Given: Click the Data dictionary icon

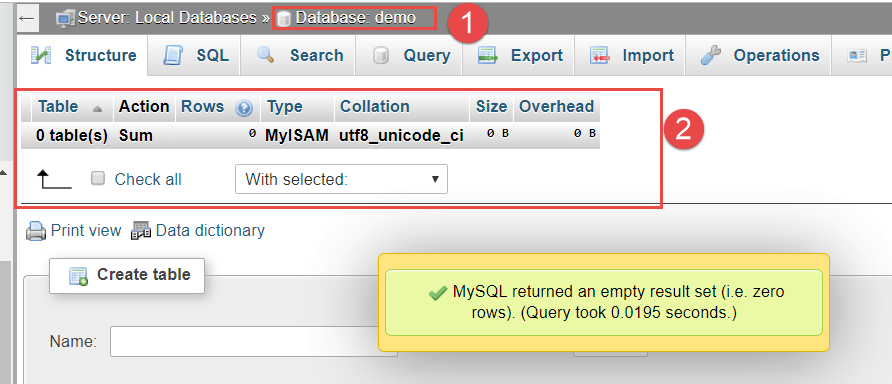Looking at the screenshot, I should 141,231.
